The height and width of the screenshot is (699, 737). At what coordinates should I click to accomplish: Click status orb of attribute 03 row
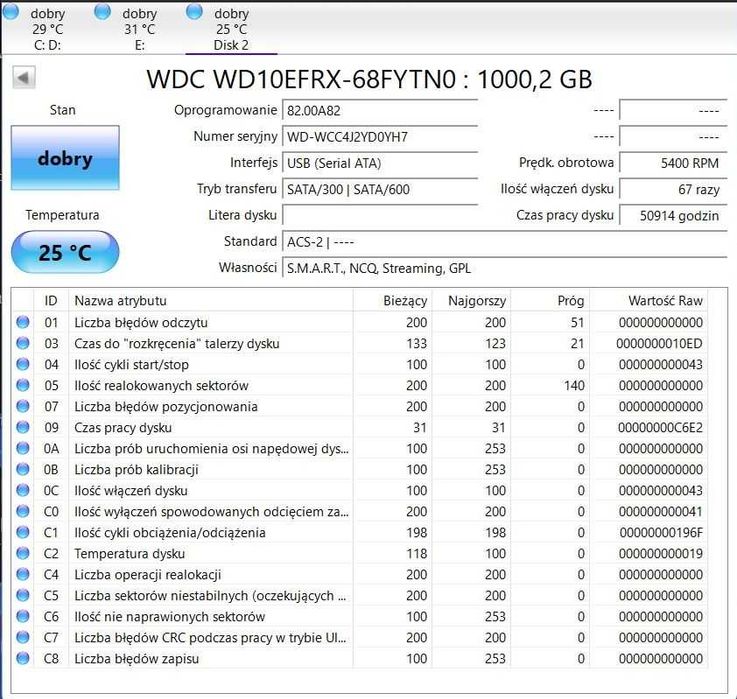pos(23,343)
